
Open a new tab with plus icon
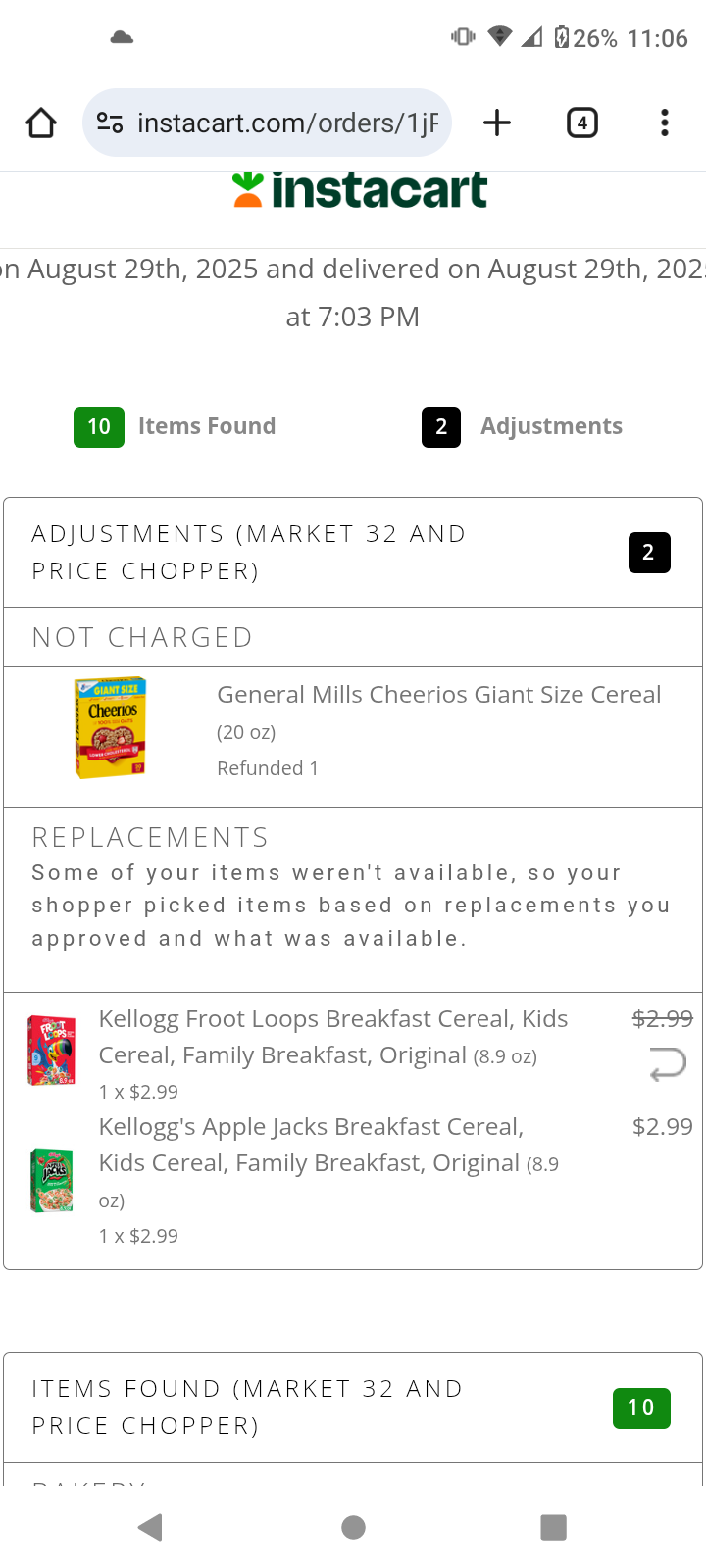pyautogui.click(x=497, y=123)
